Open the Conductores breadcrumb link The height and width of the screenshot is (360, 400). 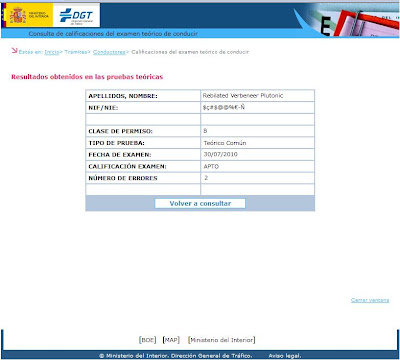(109, 52)
